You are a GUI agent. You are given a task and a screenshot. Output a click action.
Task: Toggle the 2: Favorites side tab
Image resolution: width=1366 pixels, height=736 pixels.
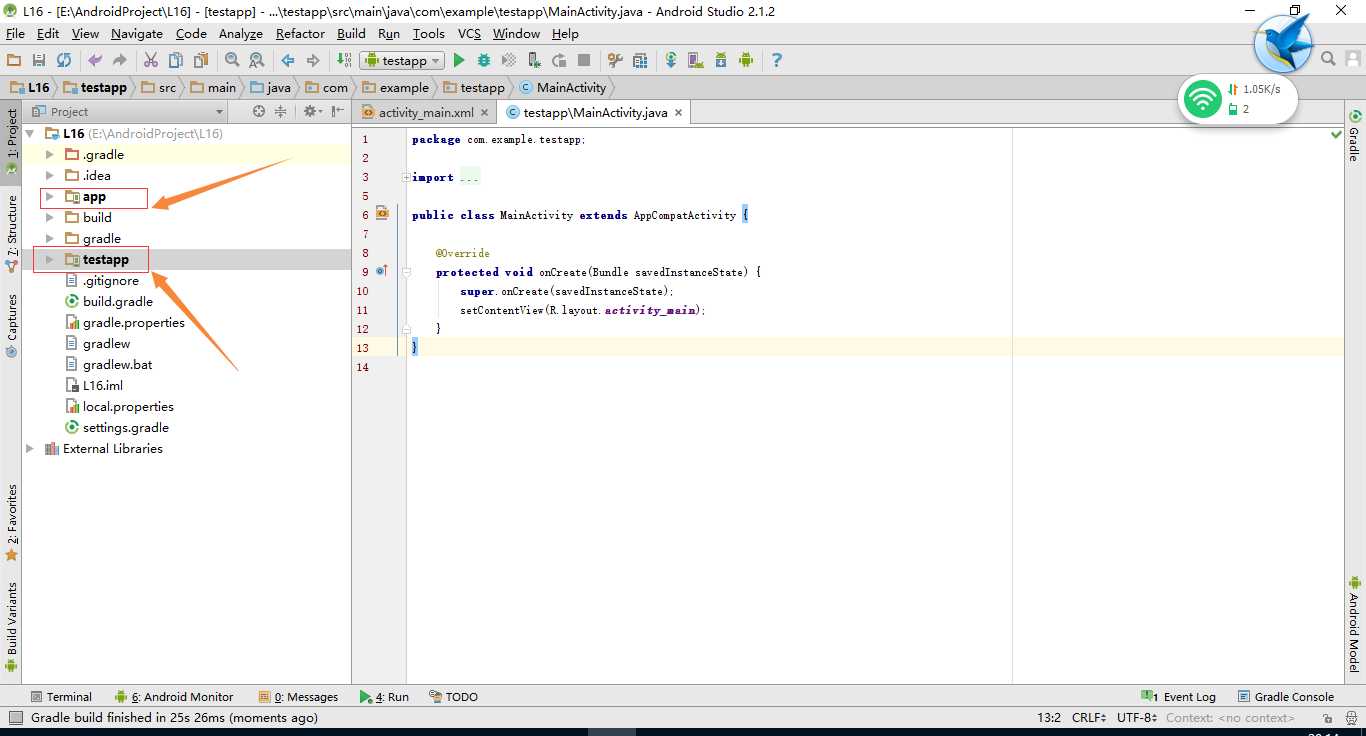click(x=11, y=522)
